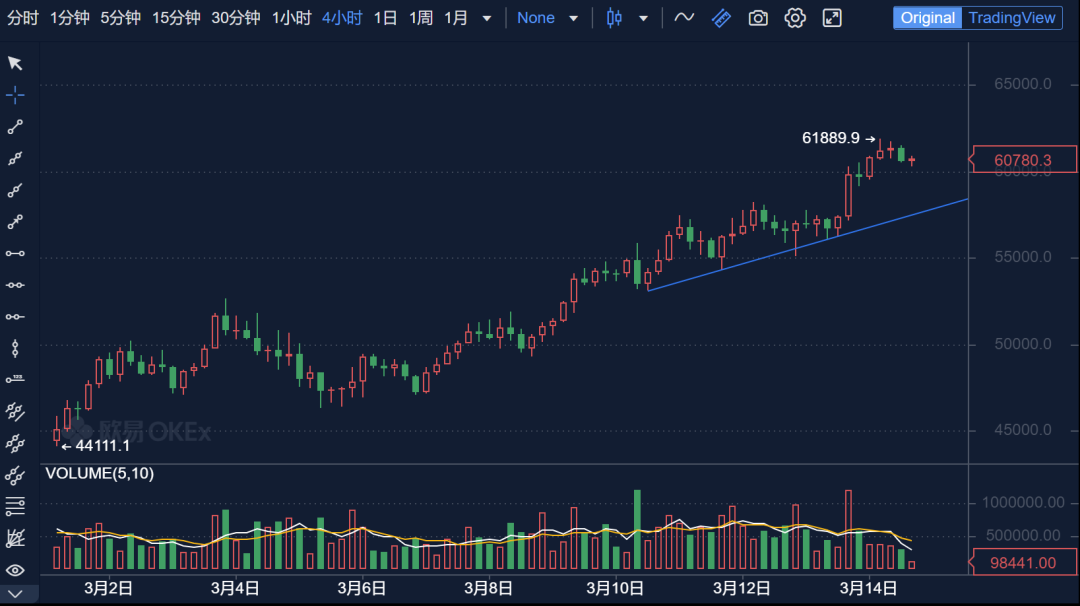
Task: Select the price line tool labeled 123
Action: click(x=15, y=379)
